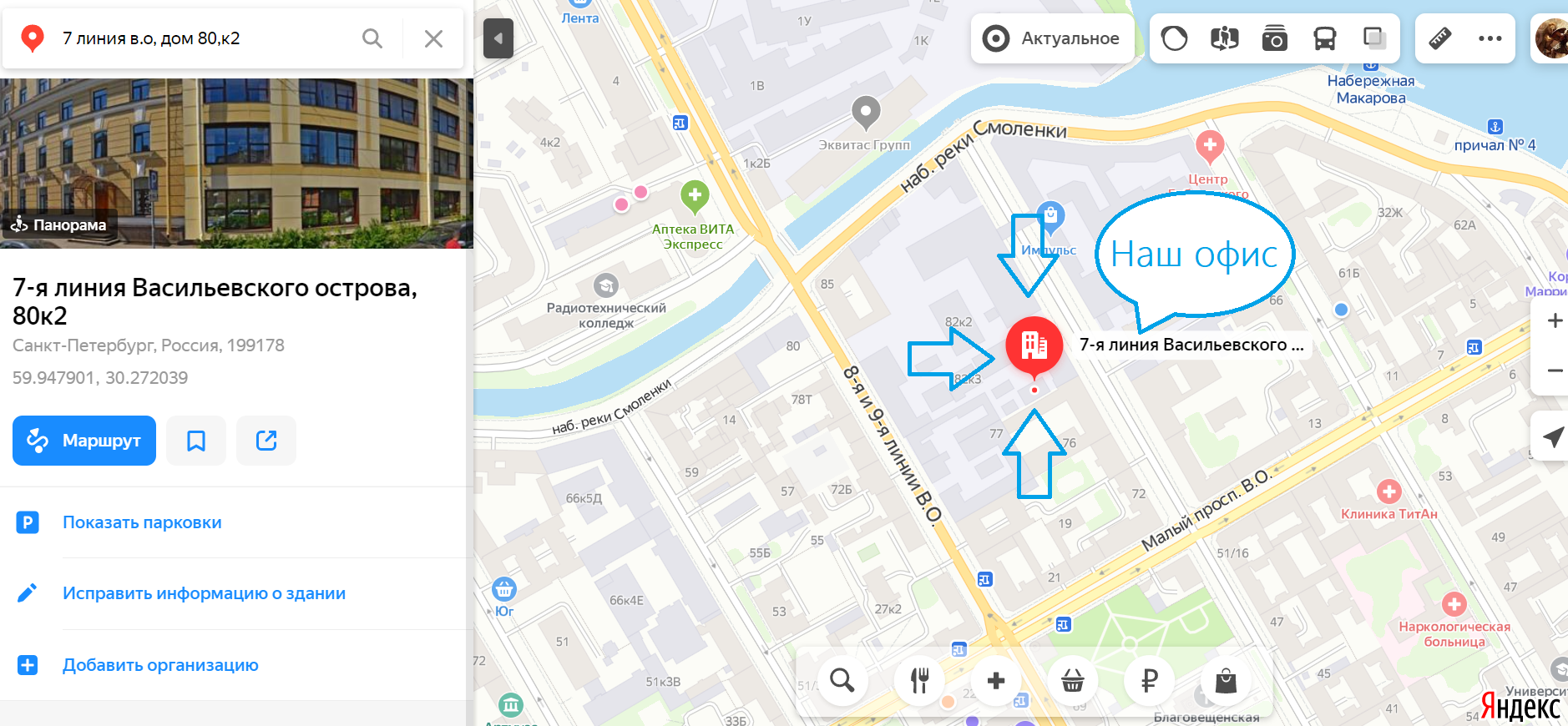Search restaurants with the fork-and-knife icon
Screen dimensions: 1568x726
pyautogui.click(x=919, y=681)
